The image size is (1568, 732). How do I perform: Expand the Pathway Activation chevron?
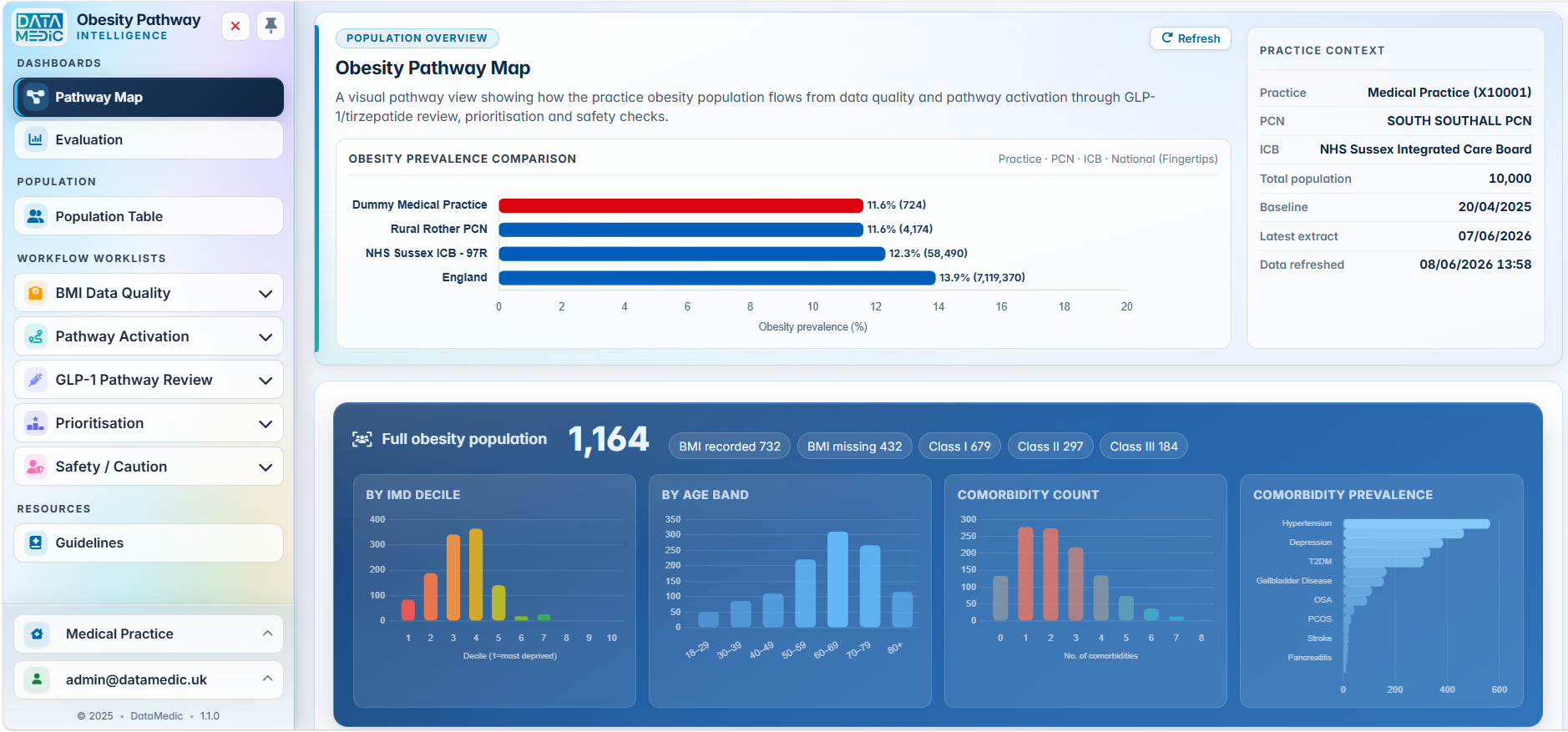point(266,337)
